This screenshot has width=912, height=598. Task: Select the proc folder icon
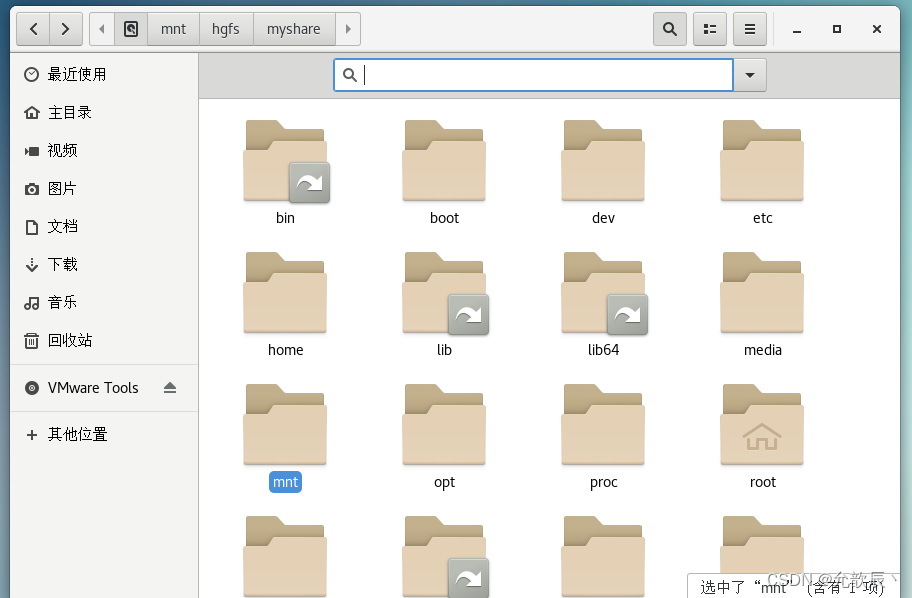(x=603, y=425)
